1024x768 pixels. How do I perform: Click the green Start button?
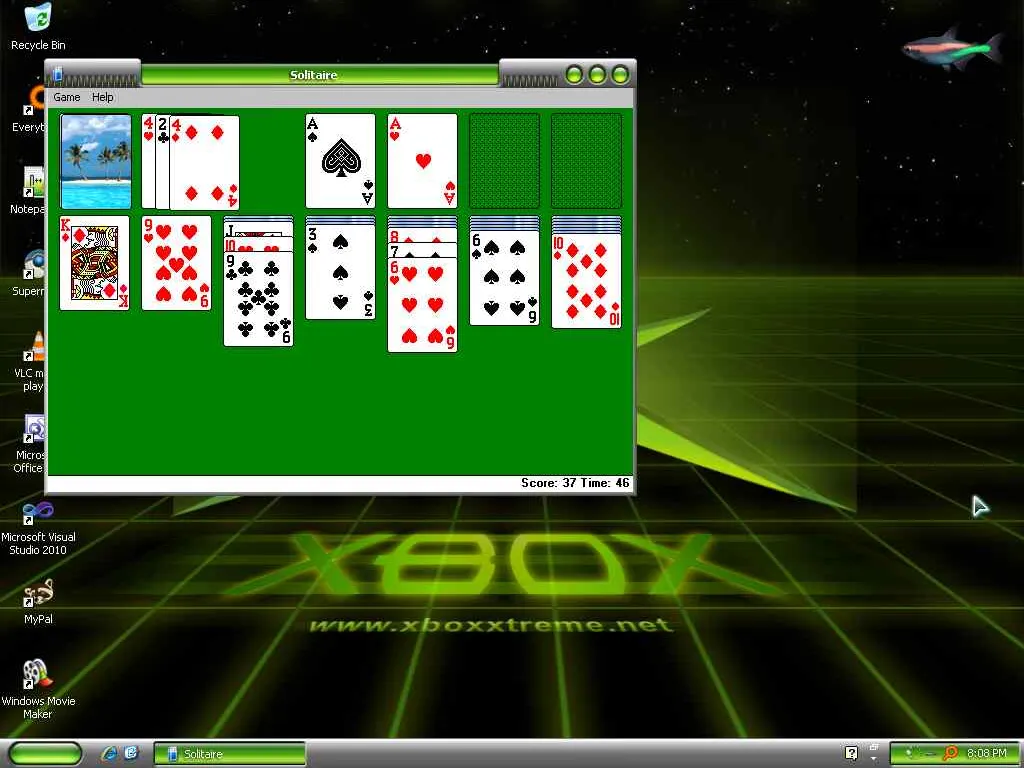[x=44, y=754]
